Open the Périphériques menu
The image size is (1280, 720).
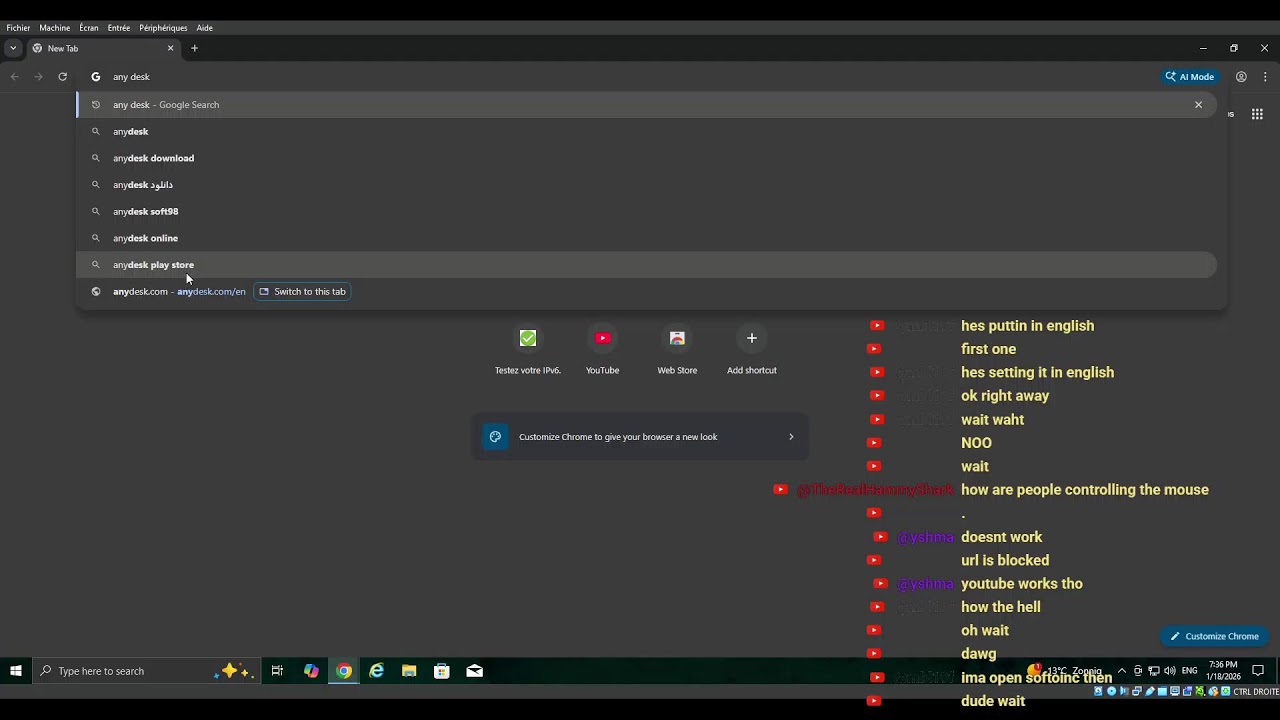(163, 28)
